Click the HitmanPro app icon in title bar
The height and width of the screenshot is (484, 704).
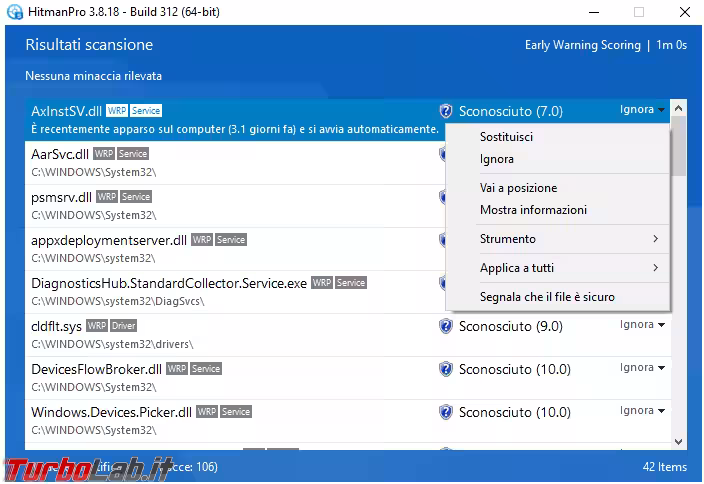15,12
